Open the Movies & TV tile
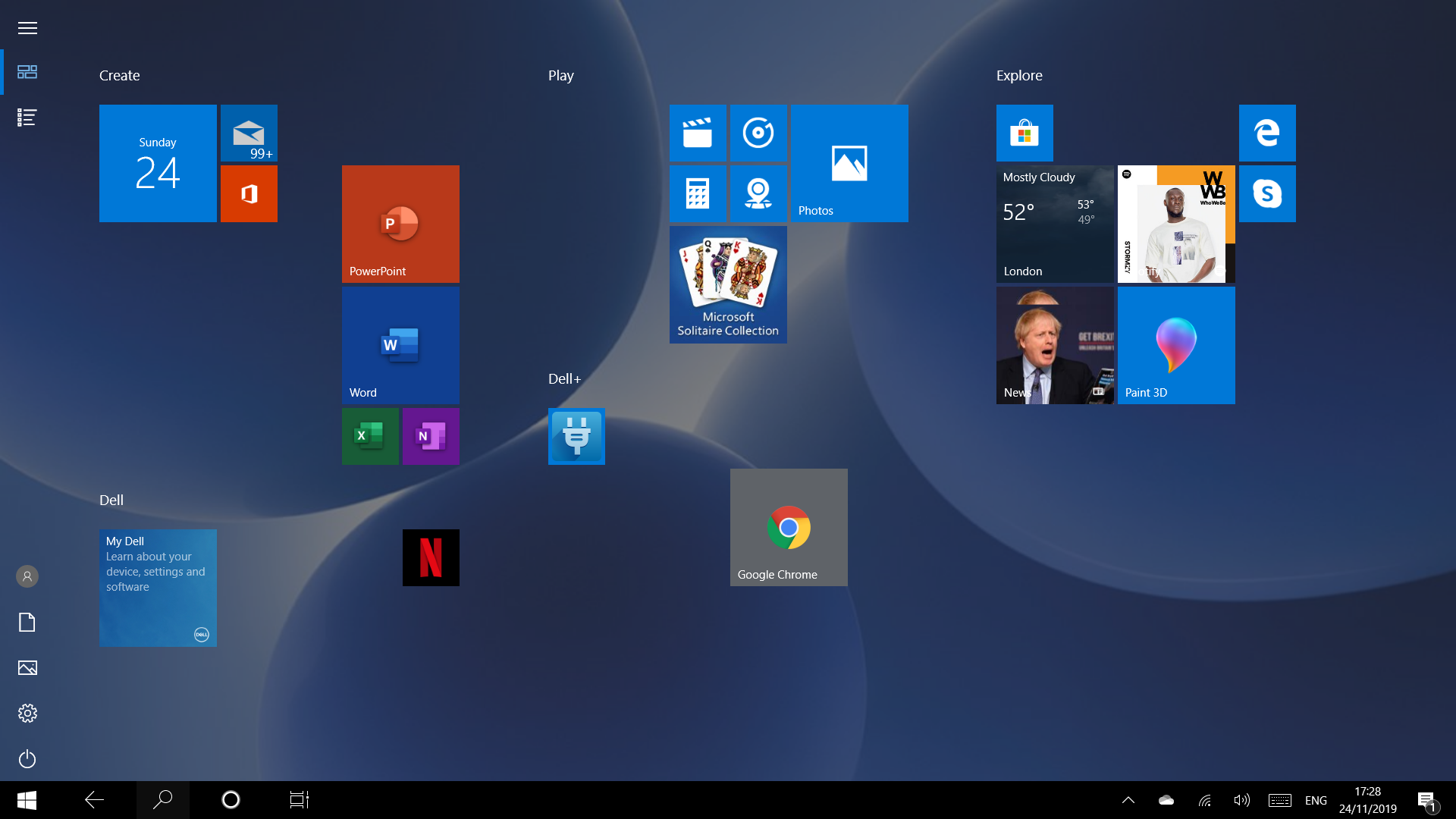 coord(698,133)
